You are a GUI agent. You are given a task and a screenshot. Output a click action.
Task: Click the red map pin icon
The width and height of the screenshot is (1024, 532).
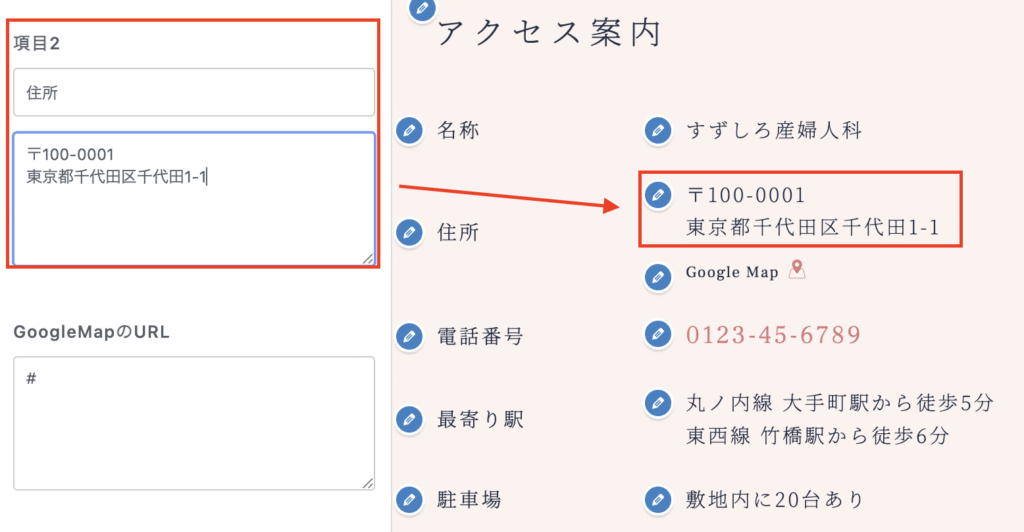pyautogui.click(x=797, y=270)
